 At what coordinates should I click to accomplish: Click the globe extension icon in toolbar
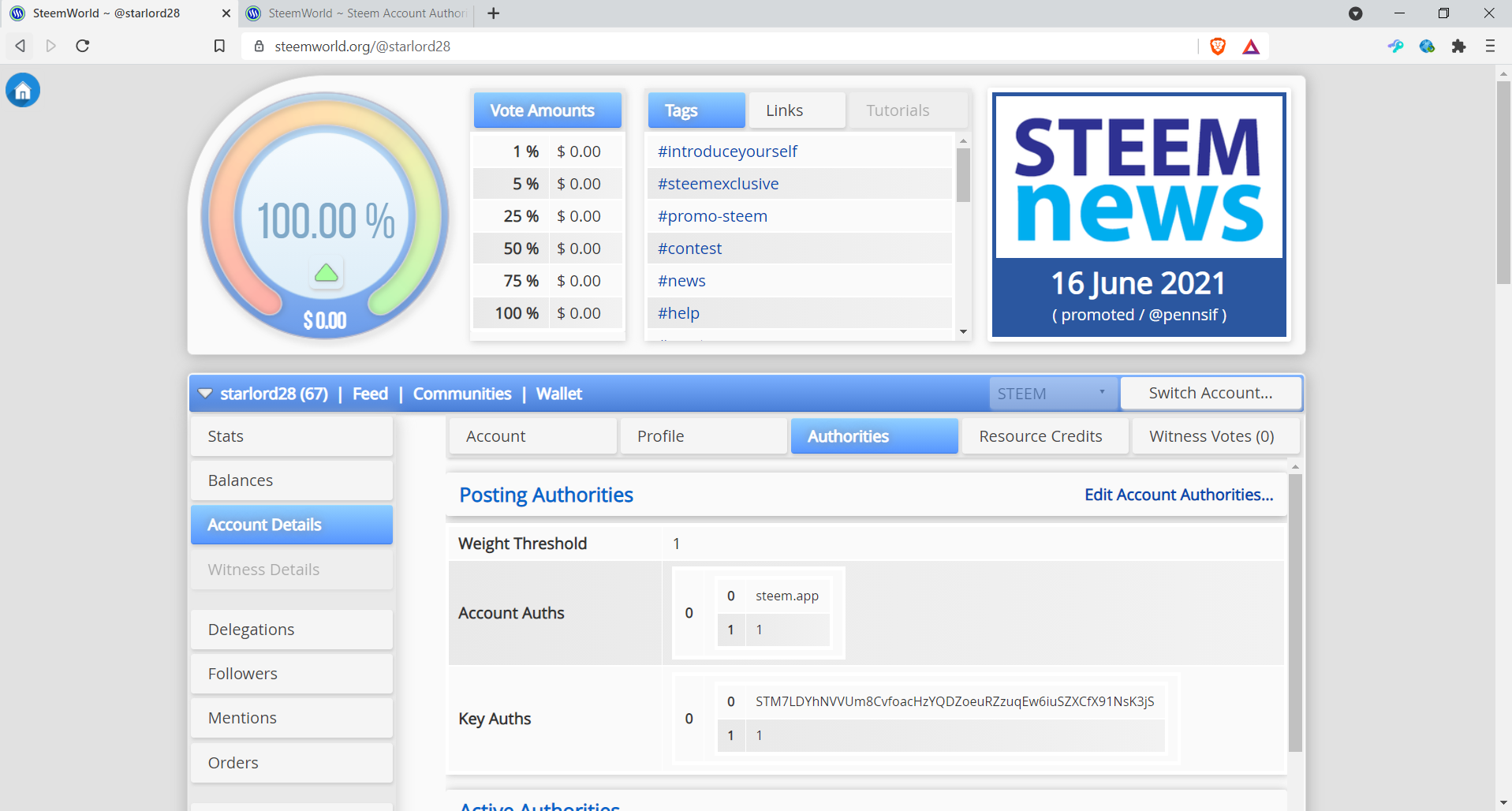[x=1427, y=47]
